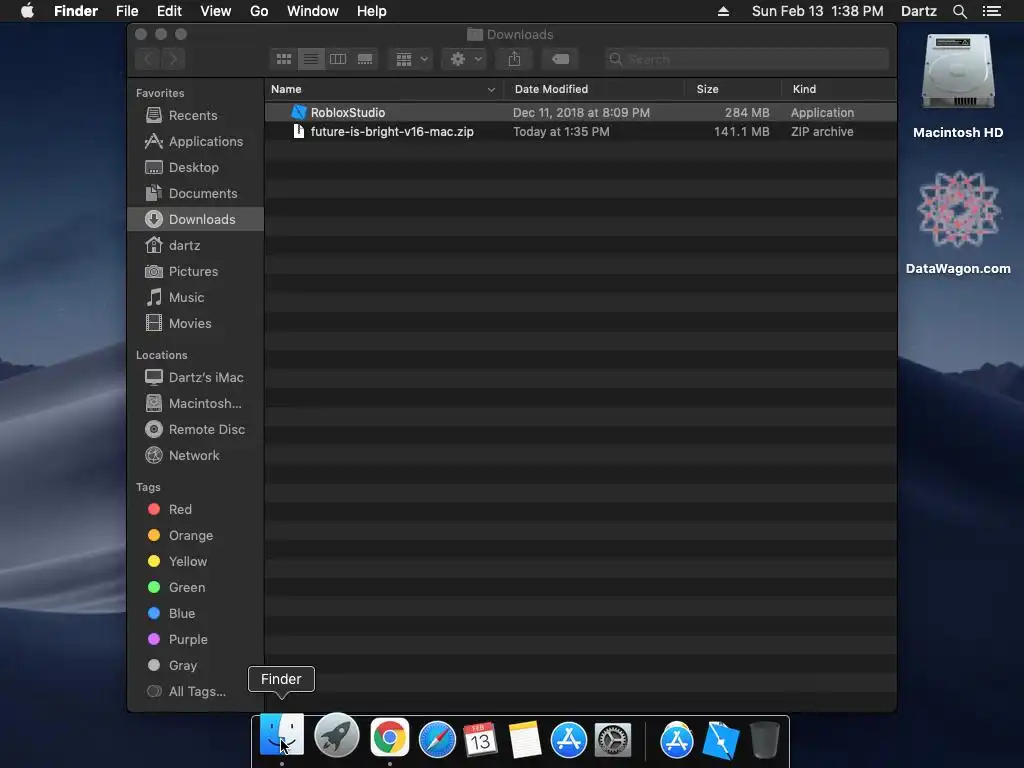
Task: Select the RobloxStudio file row
Action: 581,112
